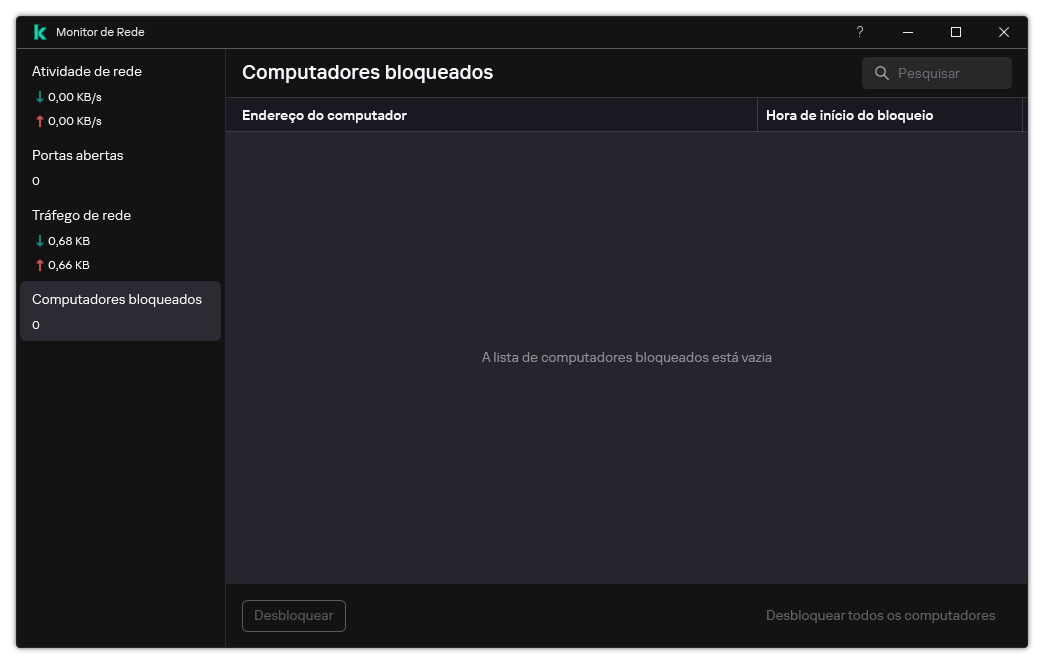View the Tráfego de rede panel
Screen dimensions: 1044x664
[81, 215]
